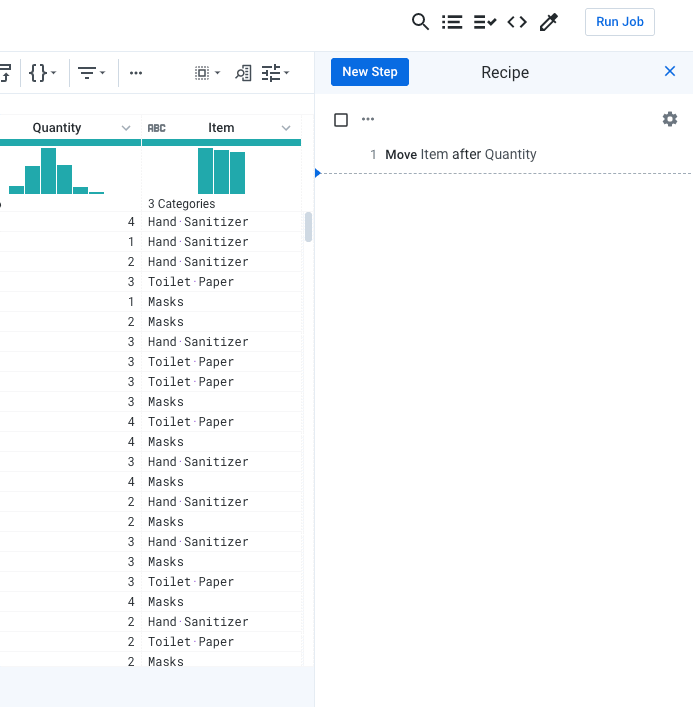Viewport: 693px width, 707px height.
Task: Click the find-in-columns icon in toolbar
Action: coord(243,73)
